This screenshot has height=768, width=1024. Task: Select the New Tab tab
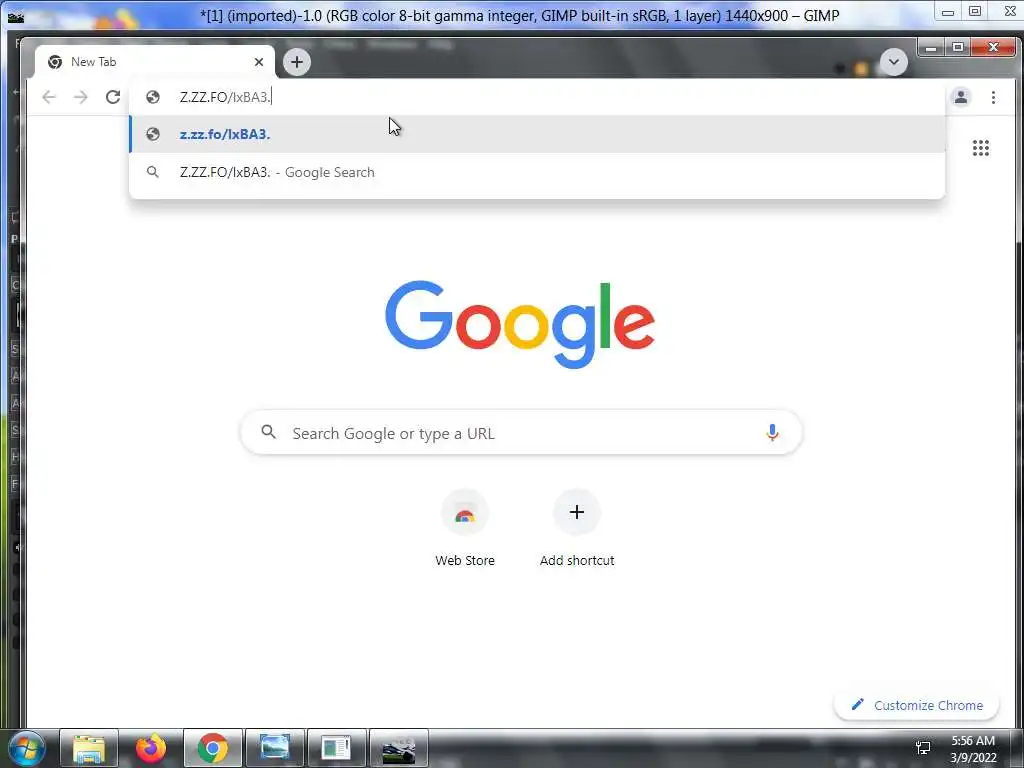tap(155, 62)
